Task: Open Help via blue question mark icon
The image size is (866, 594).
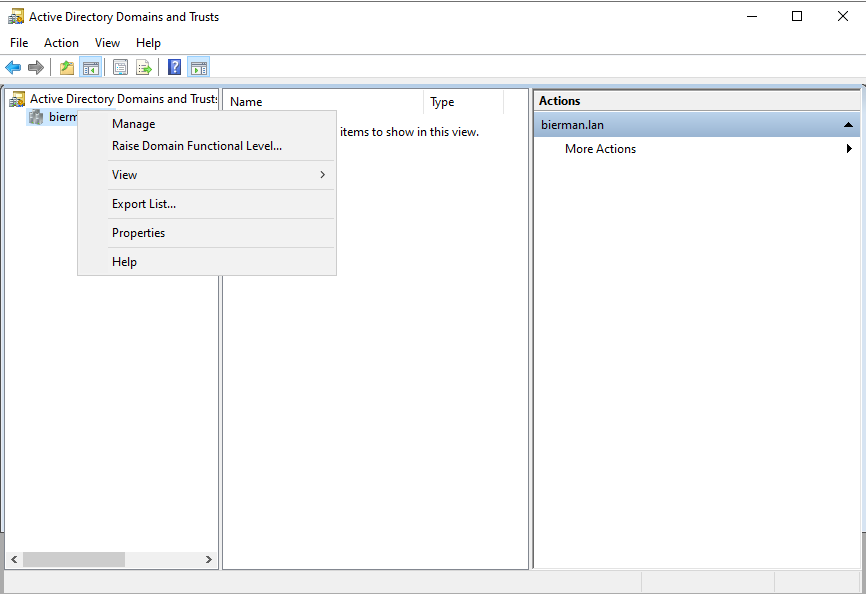Action: [x=175, y=67]
